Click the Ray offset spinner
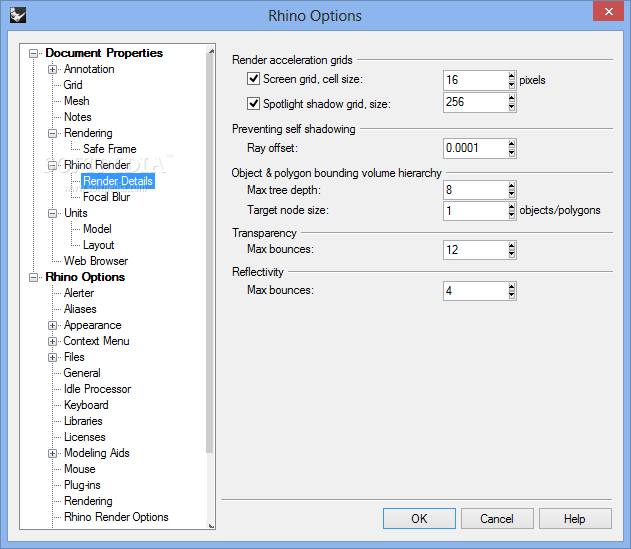631x549 pixels. tap(512, 148)
